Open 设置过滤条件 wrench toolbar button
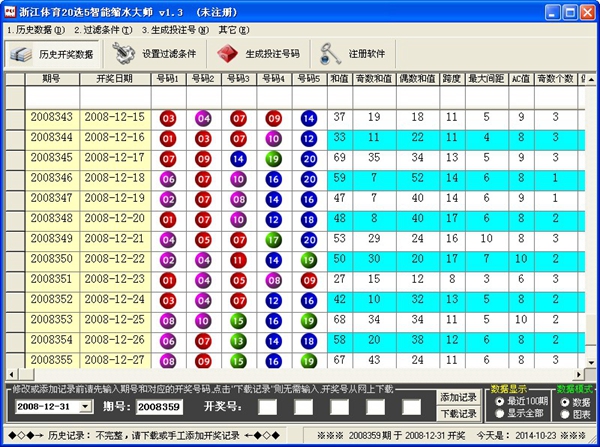Viewport: 600px width, 447px height. tap(155, 54)
